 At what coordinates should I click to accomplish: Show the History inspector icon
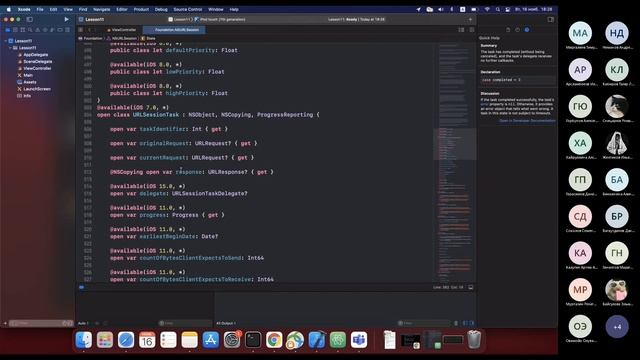pyautogui.click(x=518, y=30)
